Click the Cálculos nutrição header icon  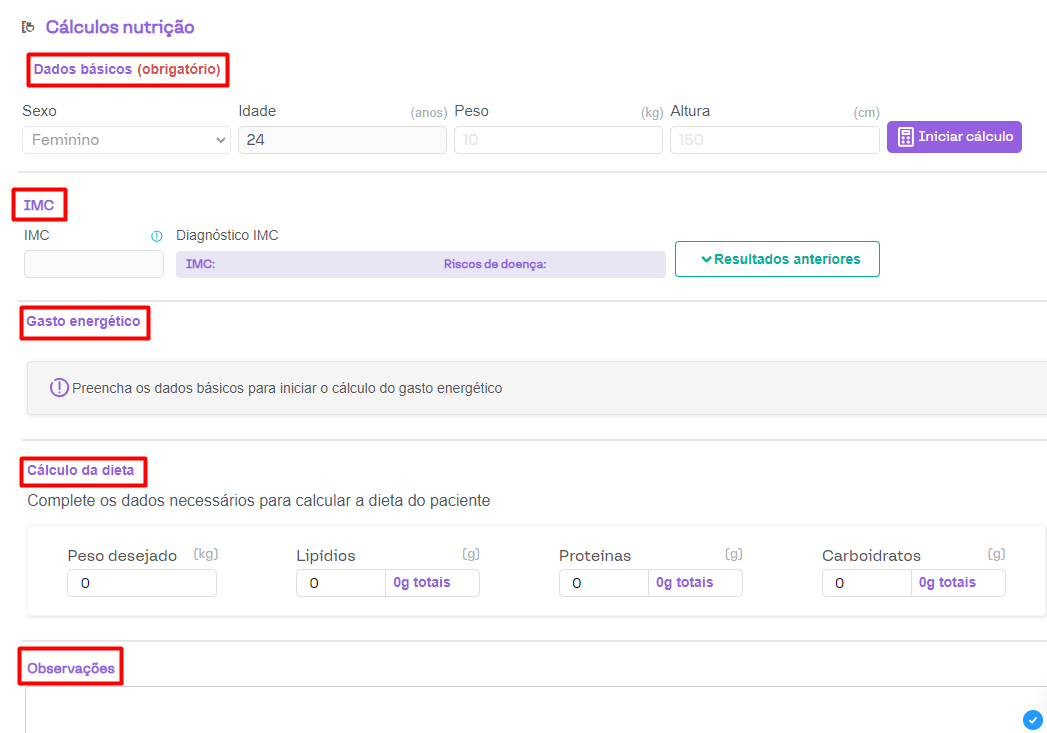[28, 27]
